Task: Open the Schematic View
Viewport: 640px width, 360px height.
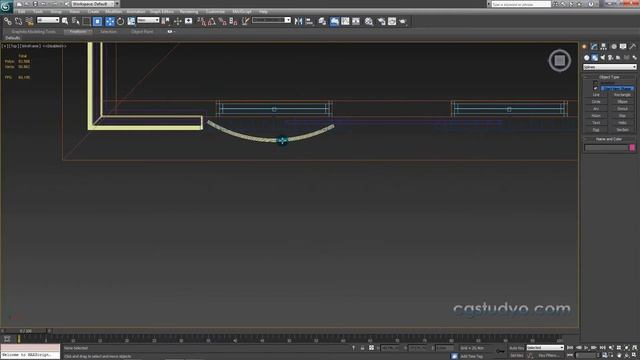Action: tap(356, 21)
